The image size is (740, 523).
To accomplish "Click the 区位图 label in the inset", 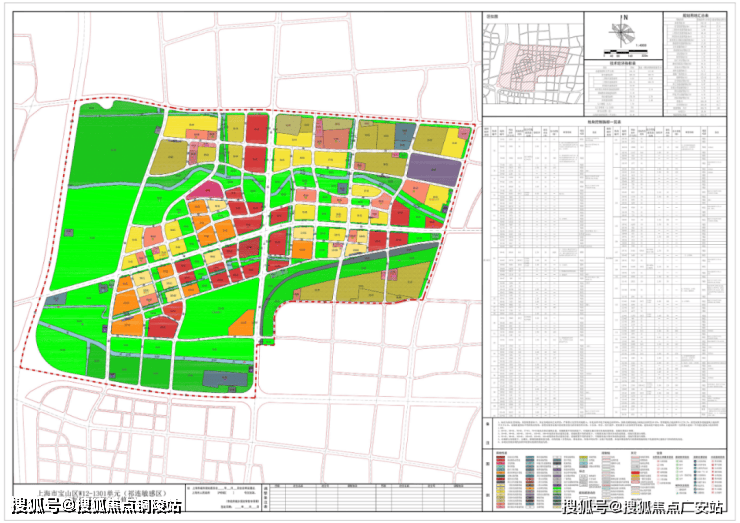I will click(491, 18).
